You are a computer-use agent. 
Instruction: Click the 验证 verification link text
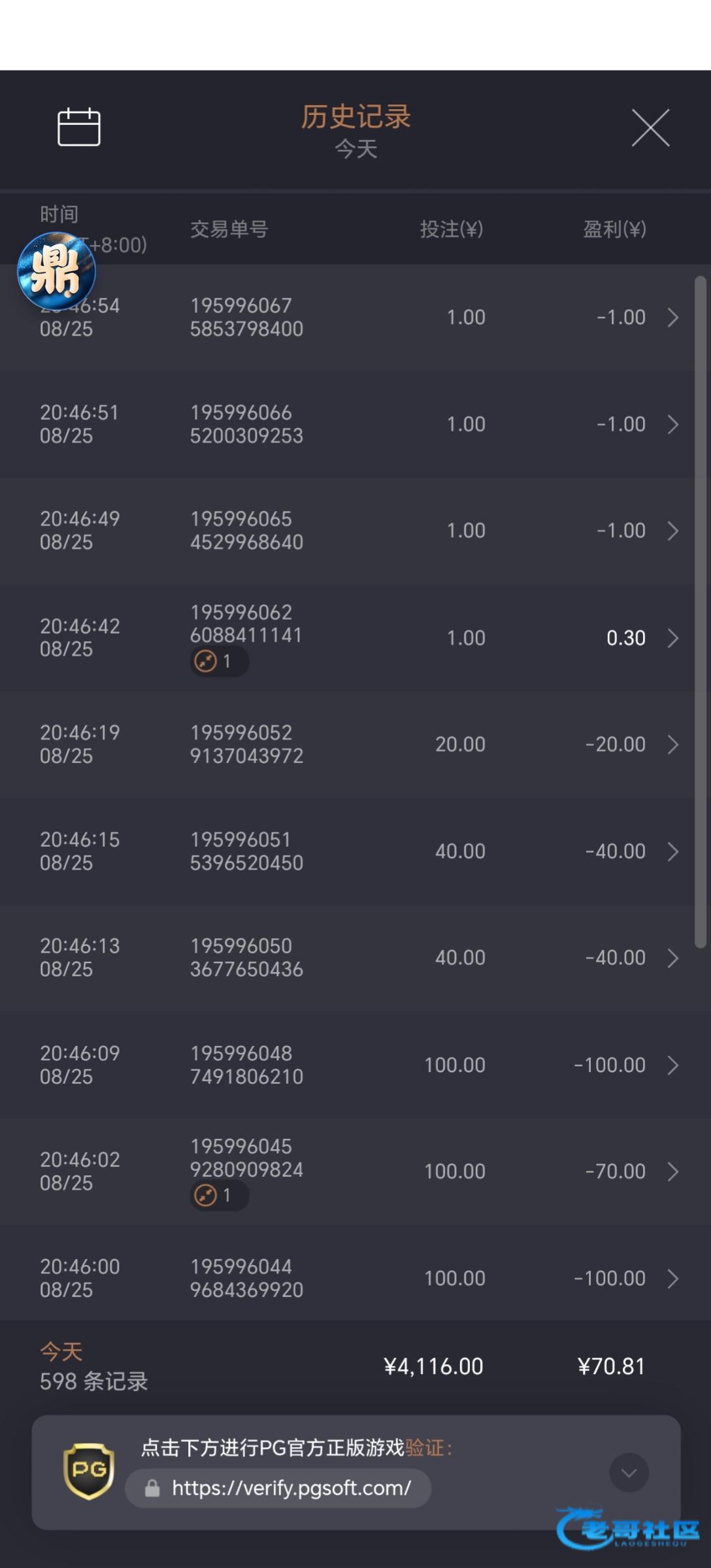click(425, 1448)
